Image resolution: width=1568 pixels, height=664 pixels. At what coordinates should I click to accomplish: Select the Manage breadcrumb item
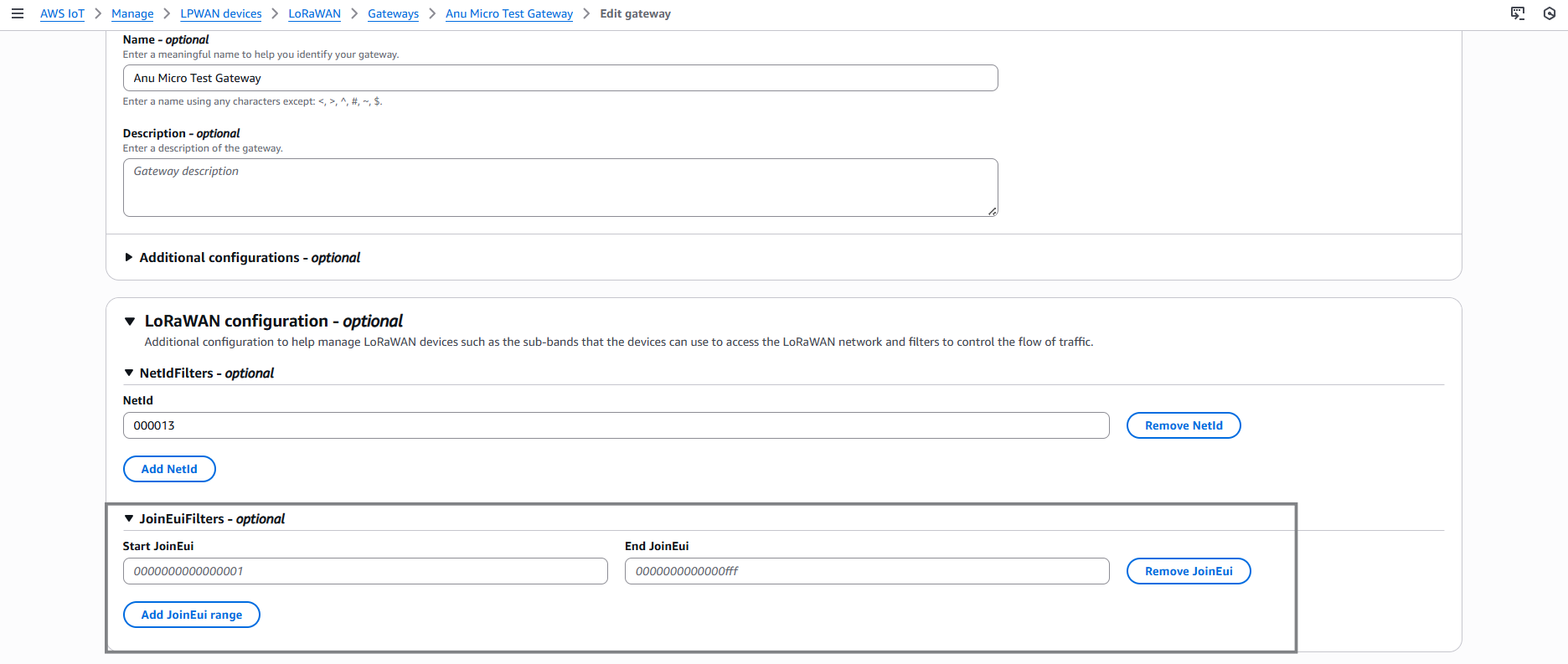coord(132,13)
